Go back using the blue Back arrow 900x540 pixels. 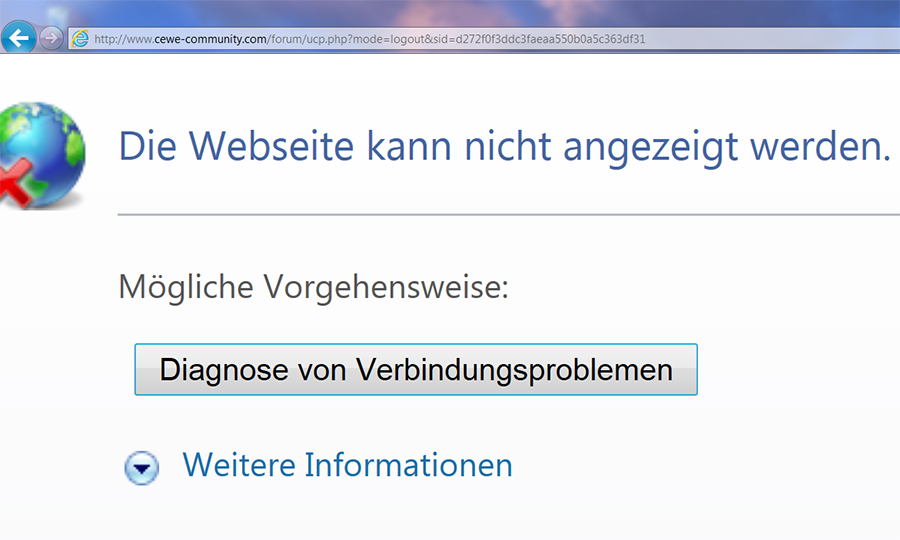[x=18, y=38]
